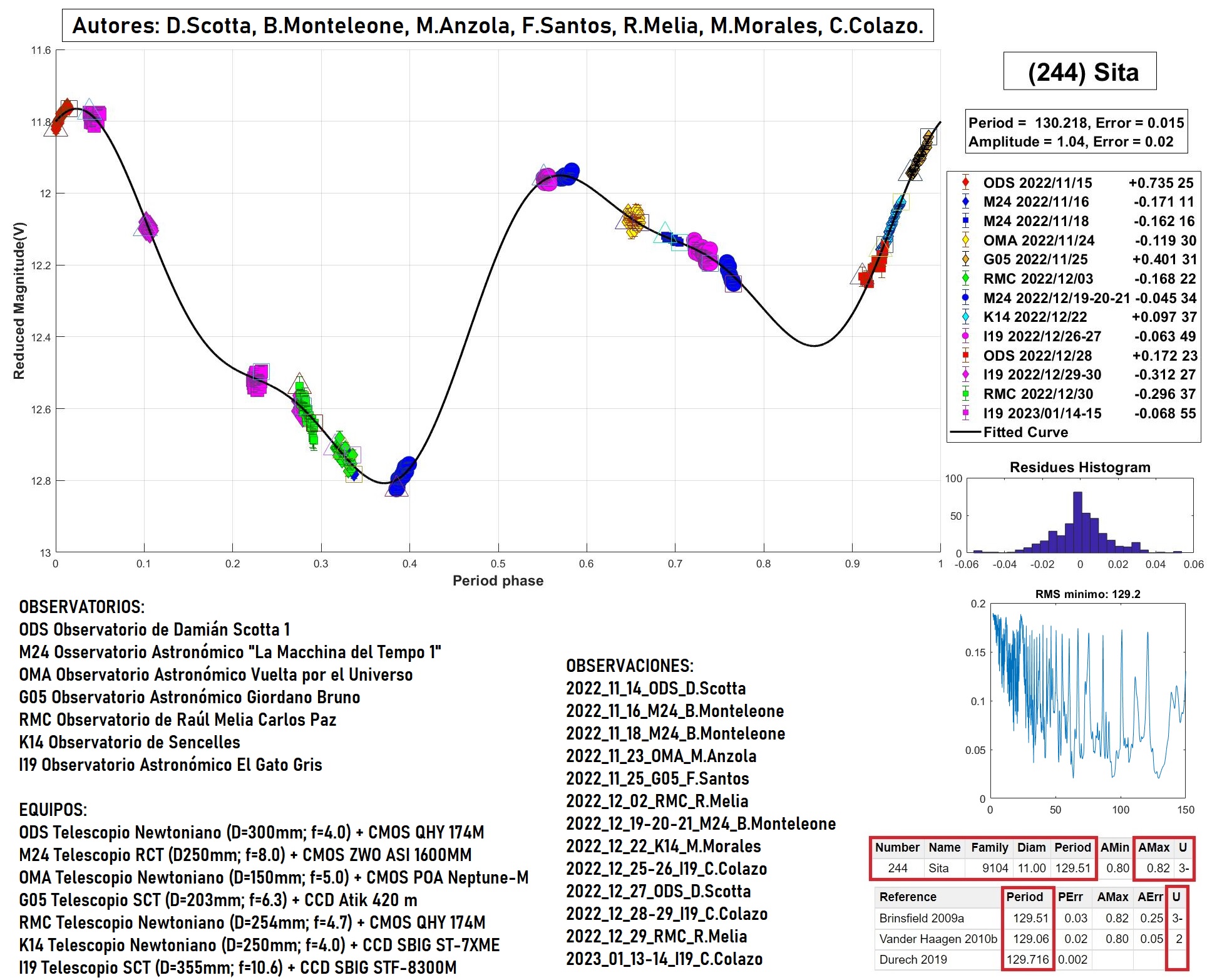Click the Amplitude = 1.04 result text
This screenshot has width=1217, height=980.
pyautogui.click(x=1071, y=142)
